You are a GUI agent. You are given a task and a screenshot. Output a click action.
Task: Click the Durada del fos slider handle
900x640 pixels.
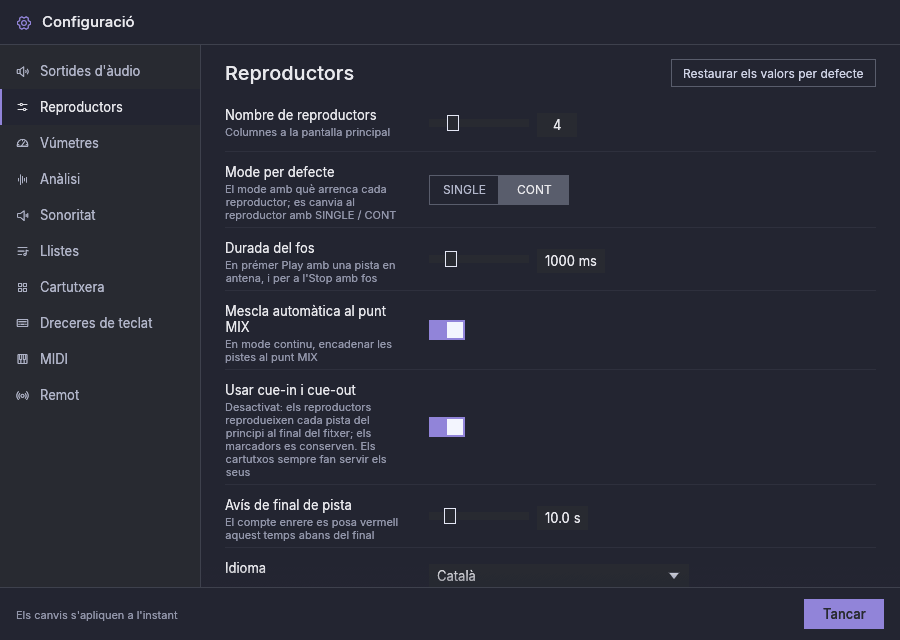[x=451, y=259]
